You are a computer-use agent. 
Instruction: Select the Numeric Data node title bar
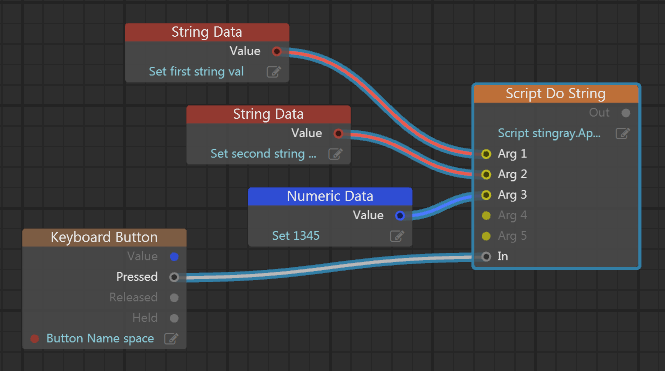click(330, 196)
